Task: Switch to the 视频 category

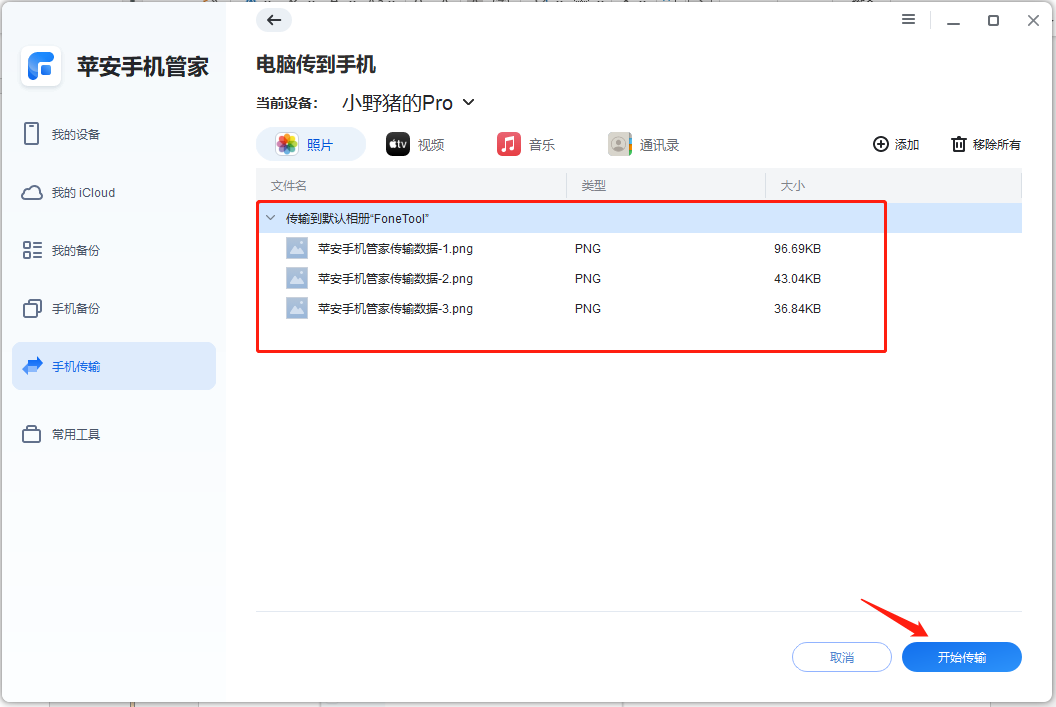Action: [x=417, y=144]
